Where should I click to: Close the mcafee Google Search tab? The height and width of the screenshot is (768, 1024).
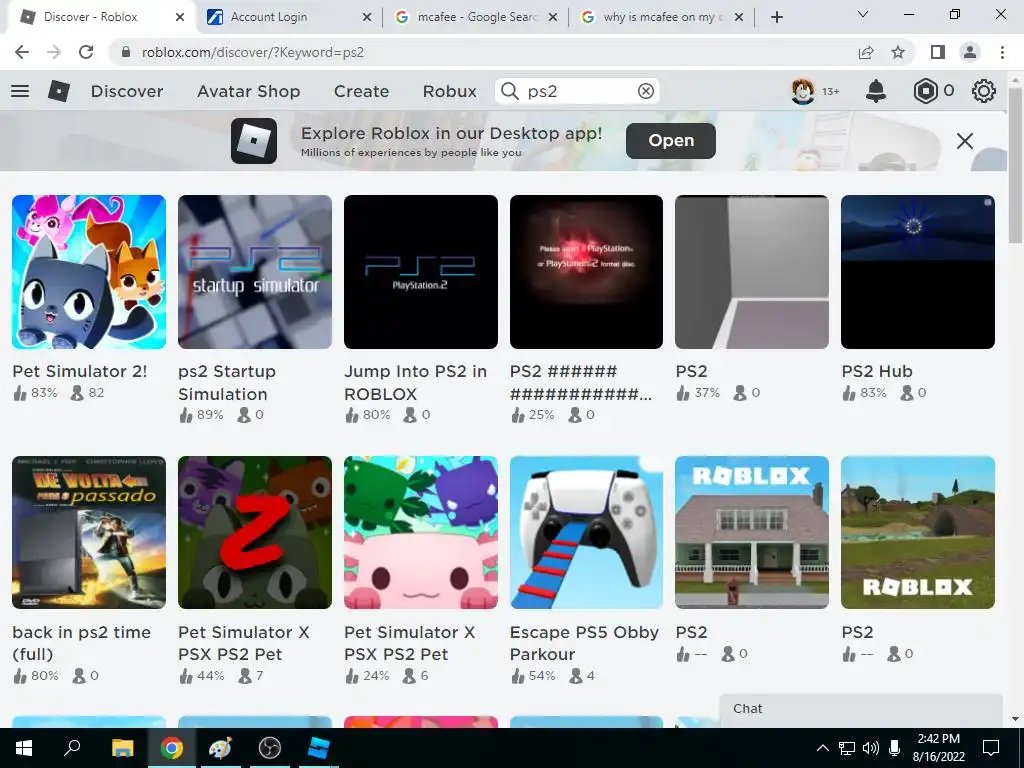point(553,18)
